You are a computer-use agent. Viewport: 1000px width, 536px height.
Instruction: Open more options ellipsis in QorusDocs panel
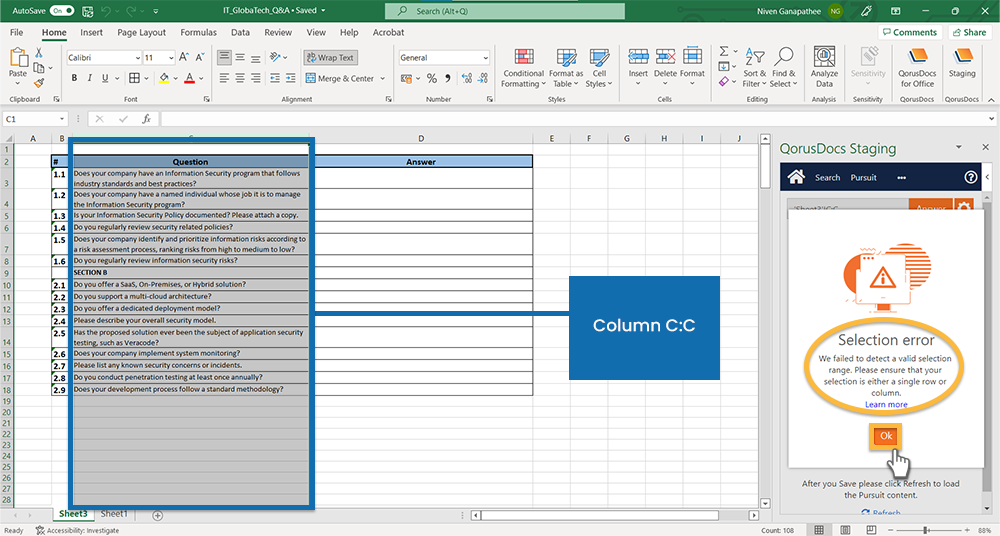pos(901,177)
